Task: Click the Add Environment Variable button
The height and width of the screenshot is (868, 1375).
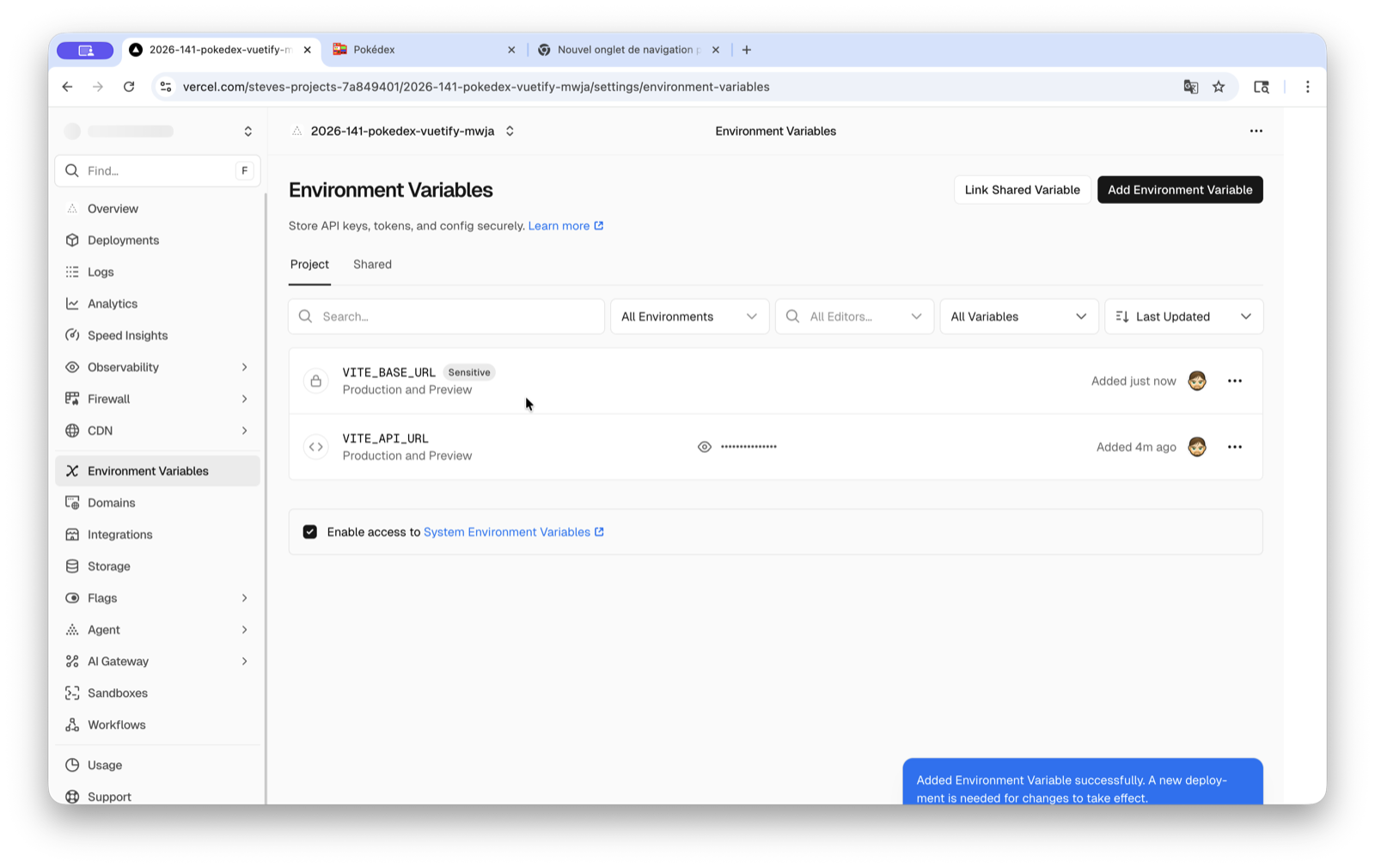Action: pyautogui.click(x=1179, y=189)
